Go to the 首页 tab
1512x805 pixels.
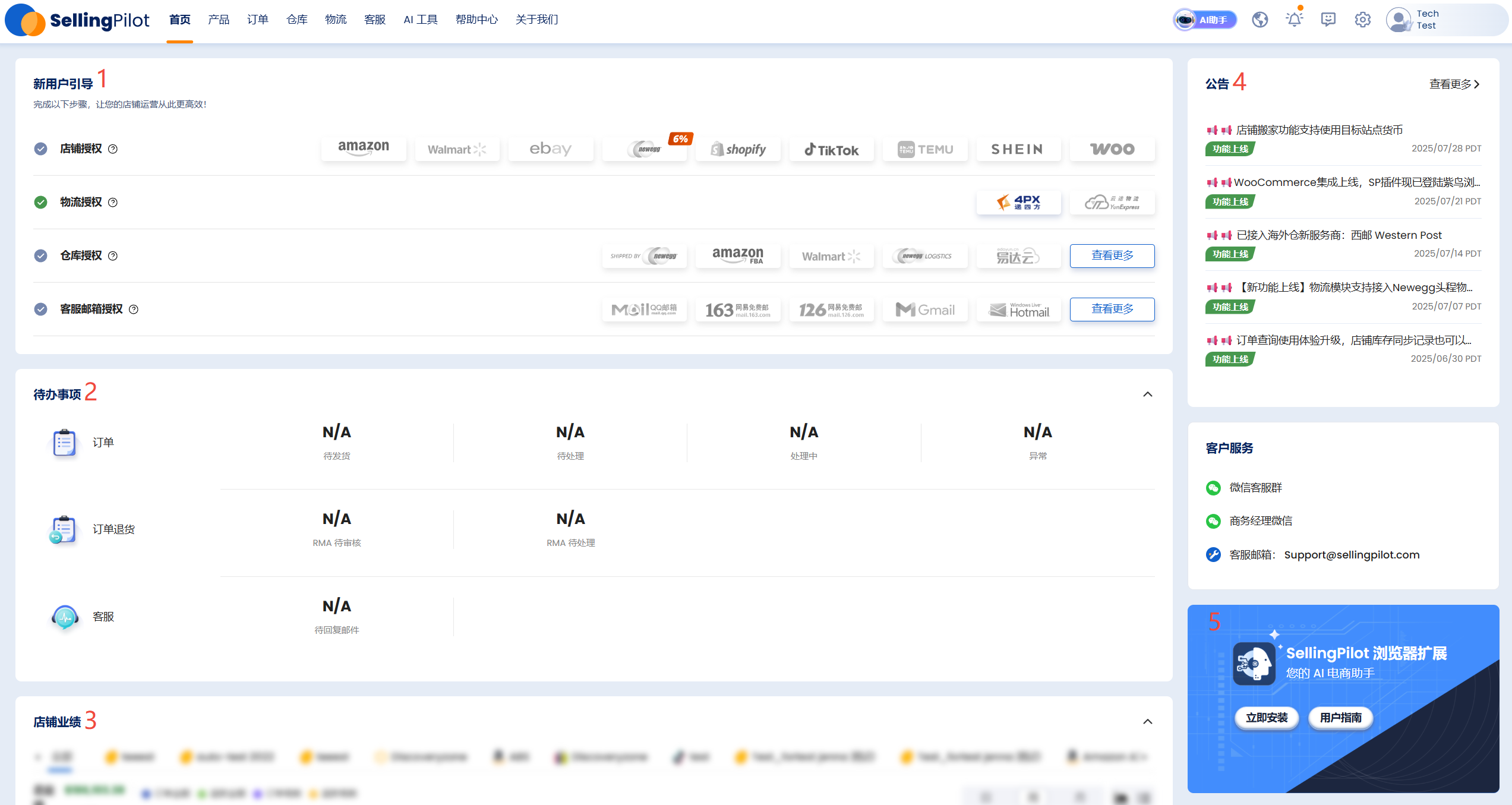coord(179,20)
